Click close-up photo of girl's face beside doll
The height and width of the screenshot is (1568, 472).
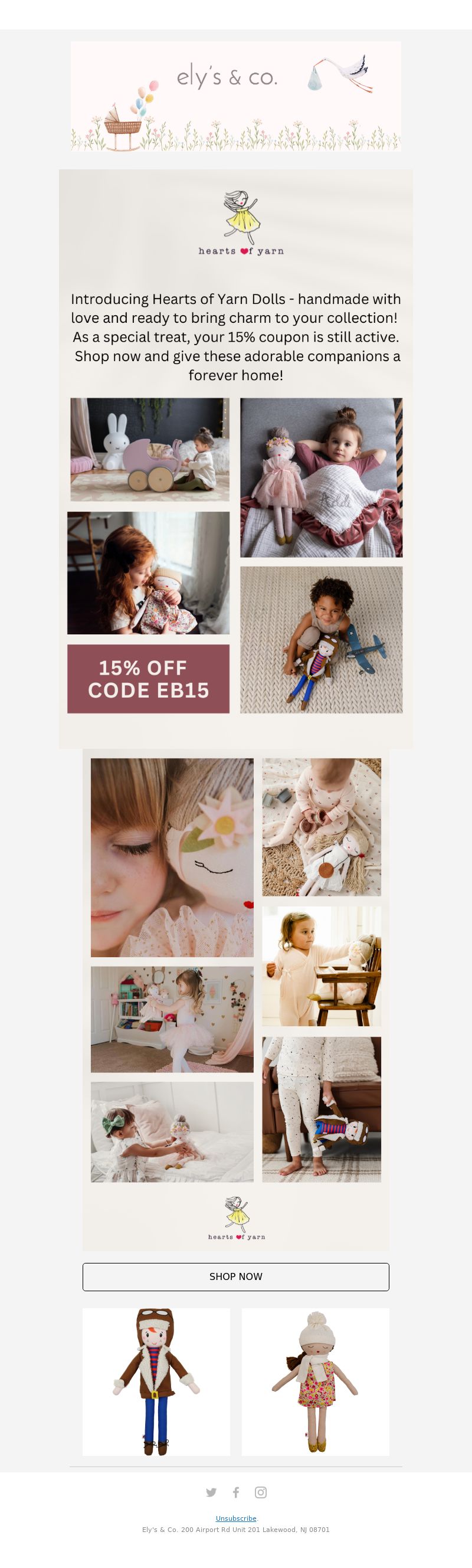(172, 857)
